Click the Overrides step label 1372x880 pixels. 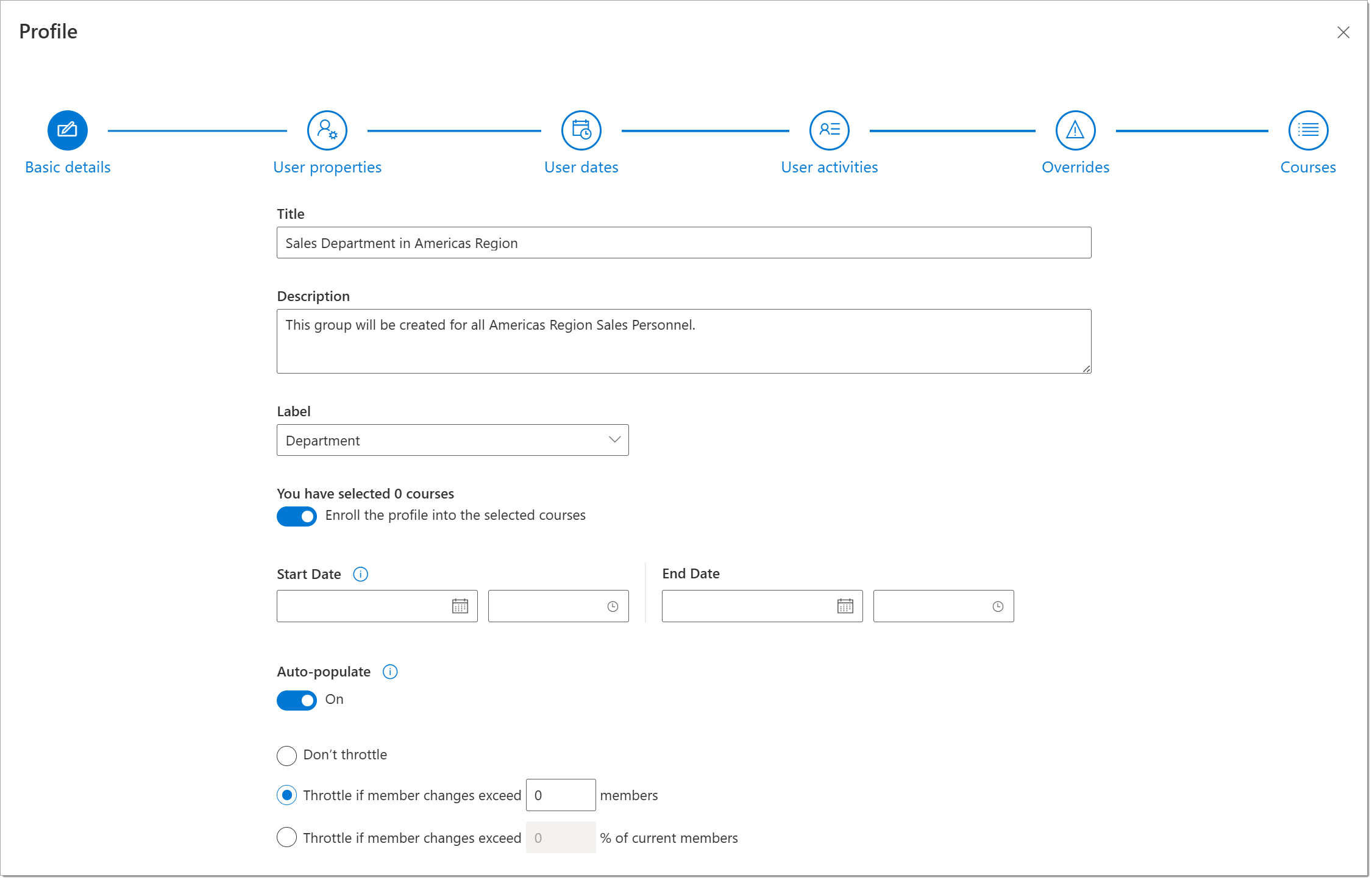(x=1075, y=167)
